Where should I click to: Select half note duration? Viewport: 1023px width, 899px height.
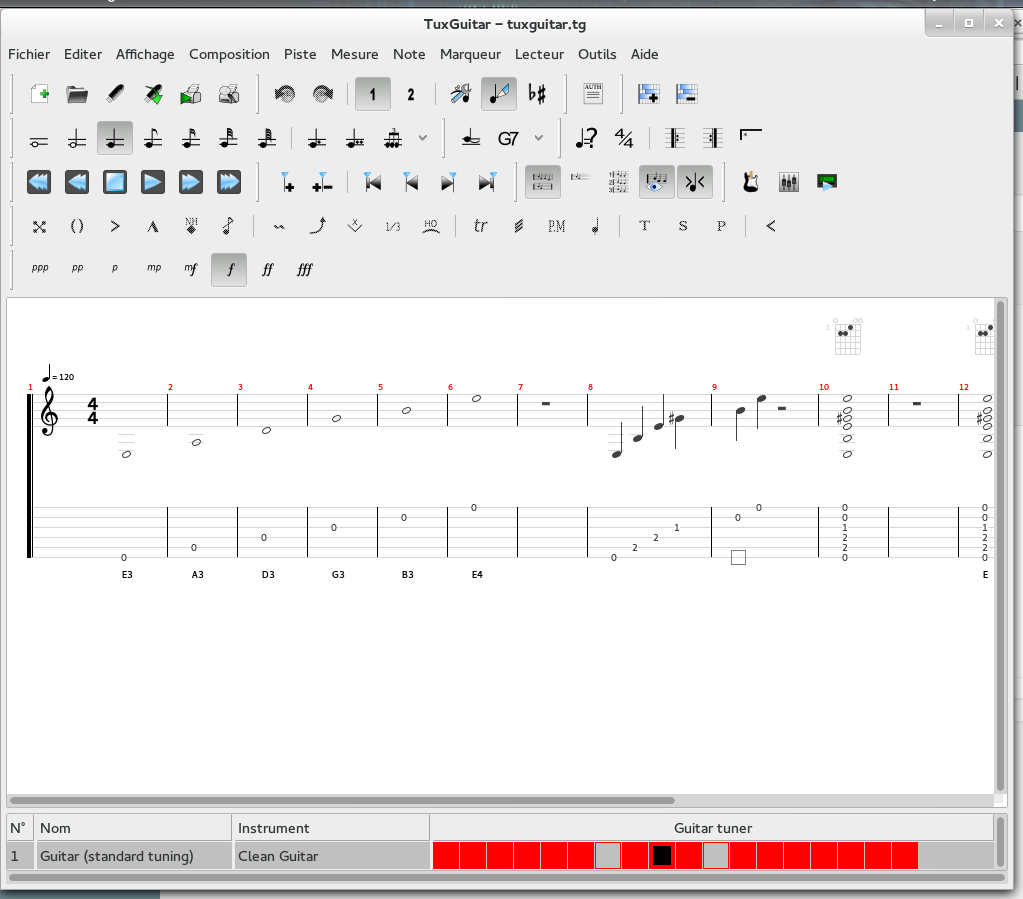pos(77,138)
